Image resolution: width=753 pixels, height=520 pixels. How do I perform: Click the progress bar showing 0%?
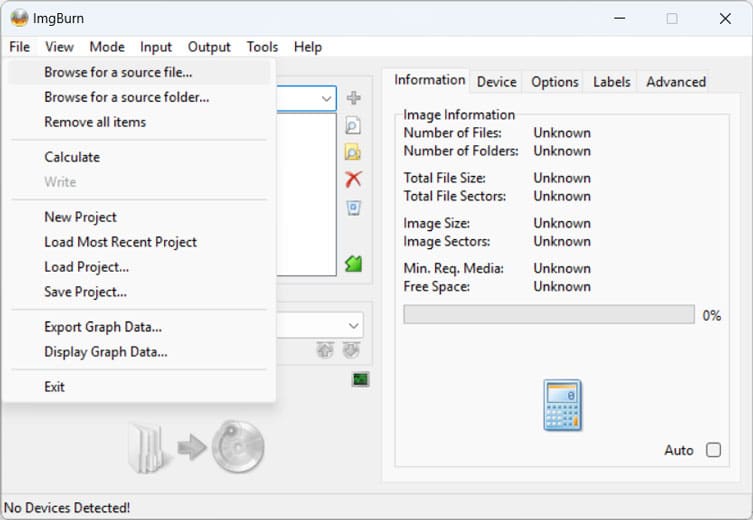[548, 315]
